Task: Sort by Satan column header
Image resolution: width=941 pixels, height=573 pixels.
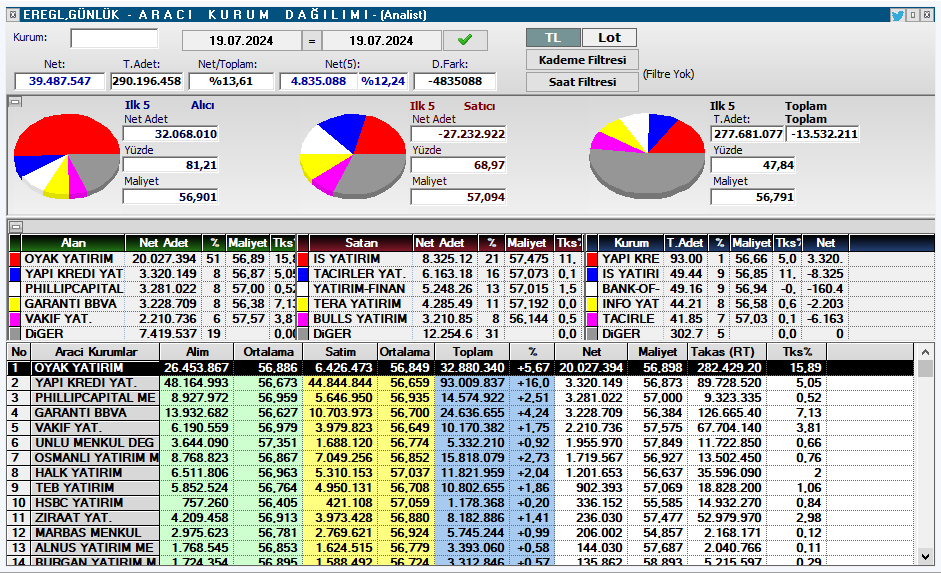Action: pyautogui.click(x=361, y=243)
